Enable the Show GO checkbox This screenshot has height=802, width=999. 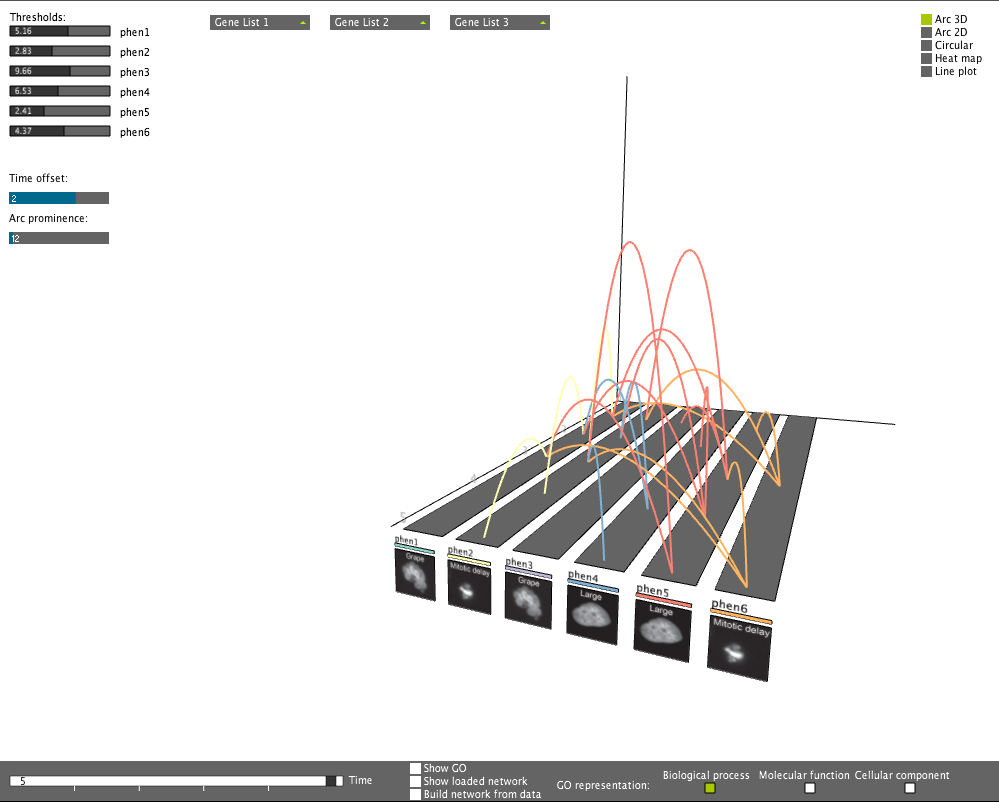(x=416, y=768)
